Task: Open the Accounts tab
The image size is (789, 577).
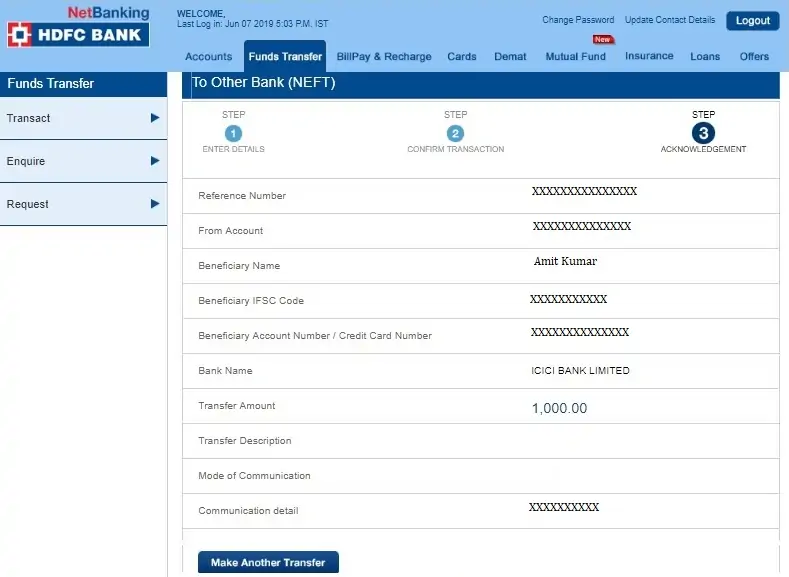Action: tap(208, 56)
